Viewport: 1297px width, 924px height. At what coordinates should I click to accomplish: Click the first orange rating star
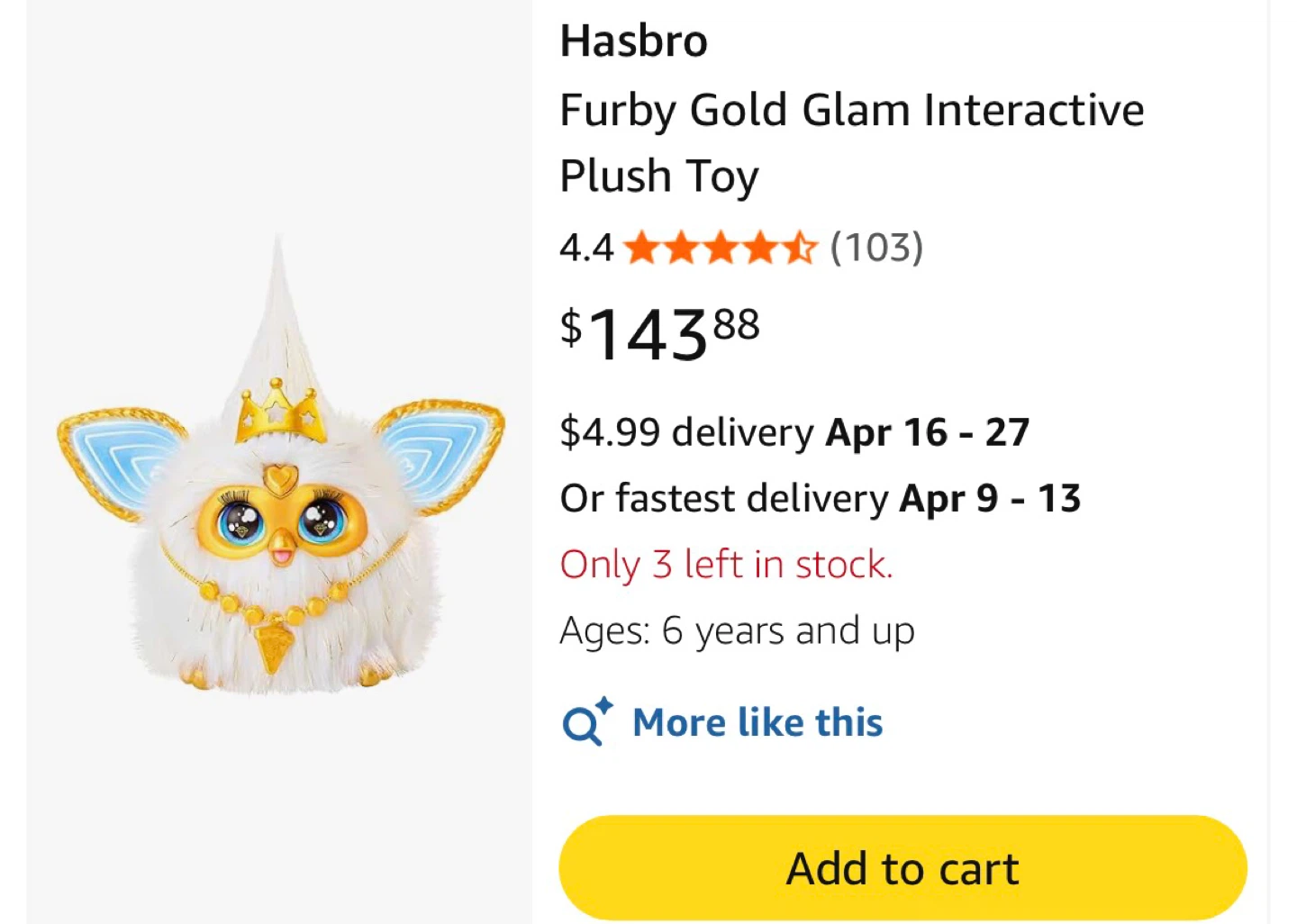641,248
